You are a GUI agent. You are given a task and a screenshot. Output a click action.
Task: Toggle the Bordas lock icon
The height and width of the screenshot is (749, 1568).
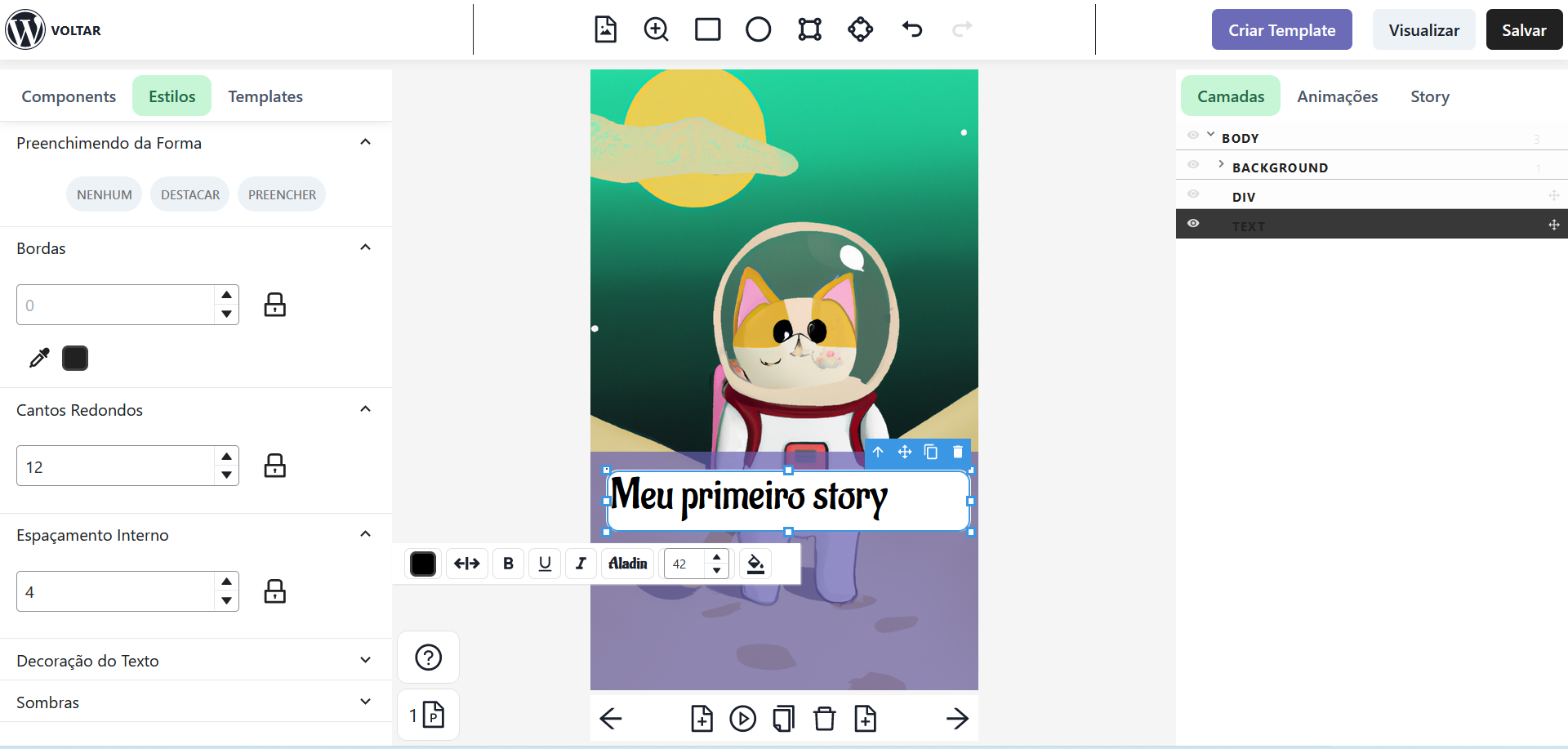(x=274, y=305)
